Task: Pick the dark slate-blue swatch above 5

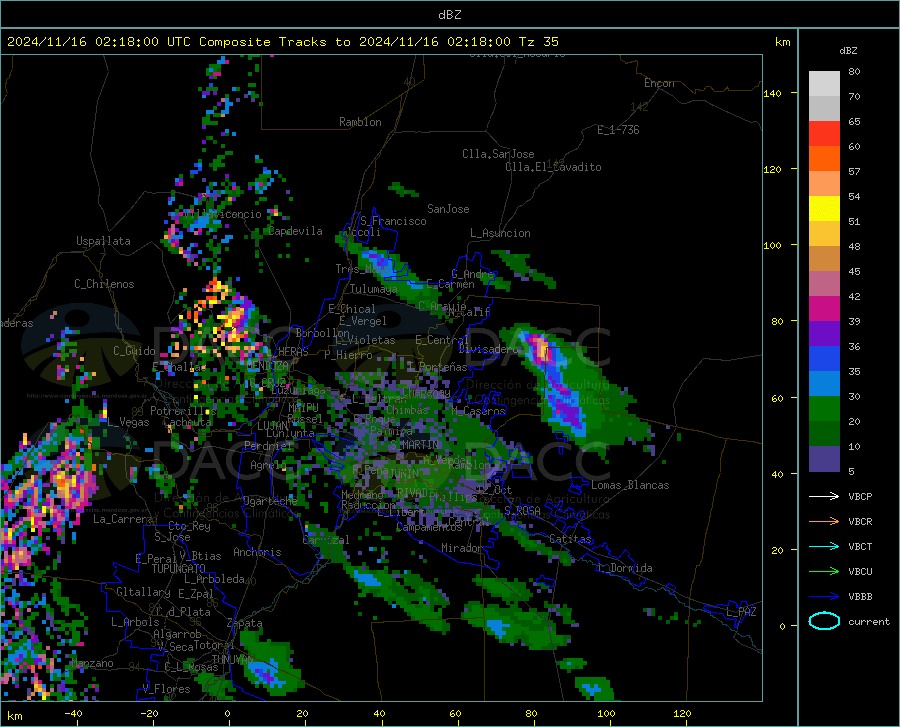Action: coord(824,459)
